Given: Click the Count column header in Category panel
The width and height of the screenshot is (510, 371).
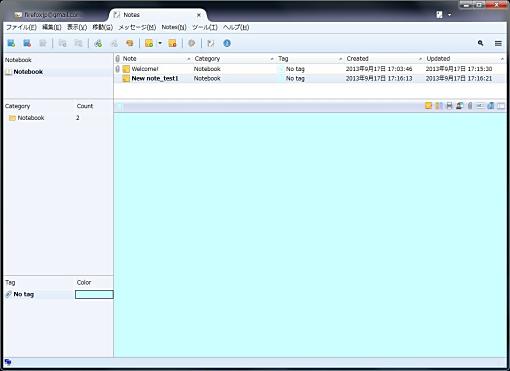Looking at the screenshot, I should (85, 106).
